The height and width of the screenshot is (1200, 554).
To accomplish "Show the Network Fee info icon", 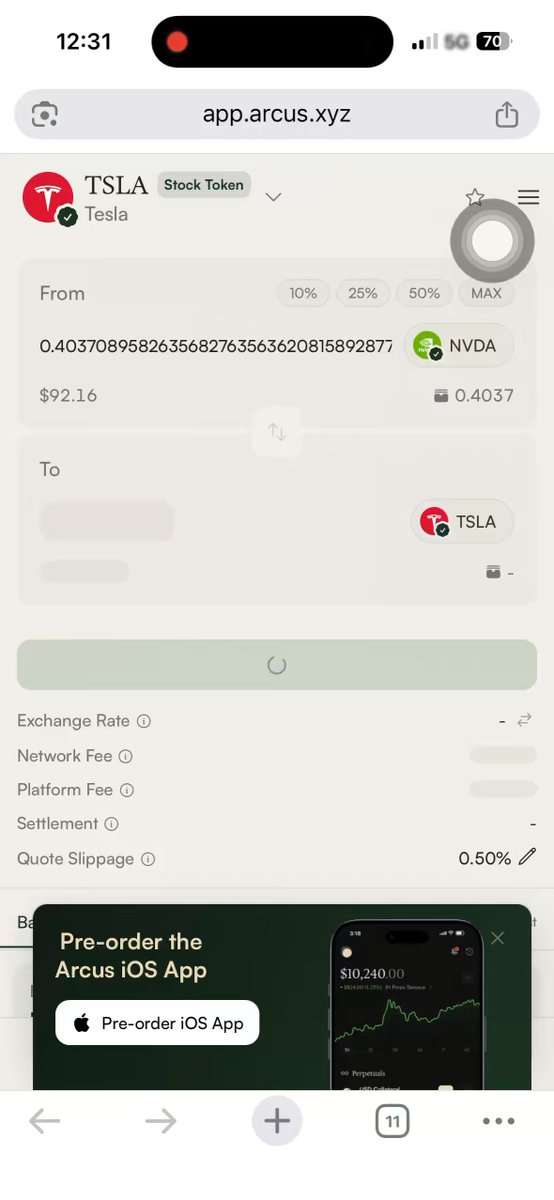I will click(126, 756).
